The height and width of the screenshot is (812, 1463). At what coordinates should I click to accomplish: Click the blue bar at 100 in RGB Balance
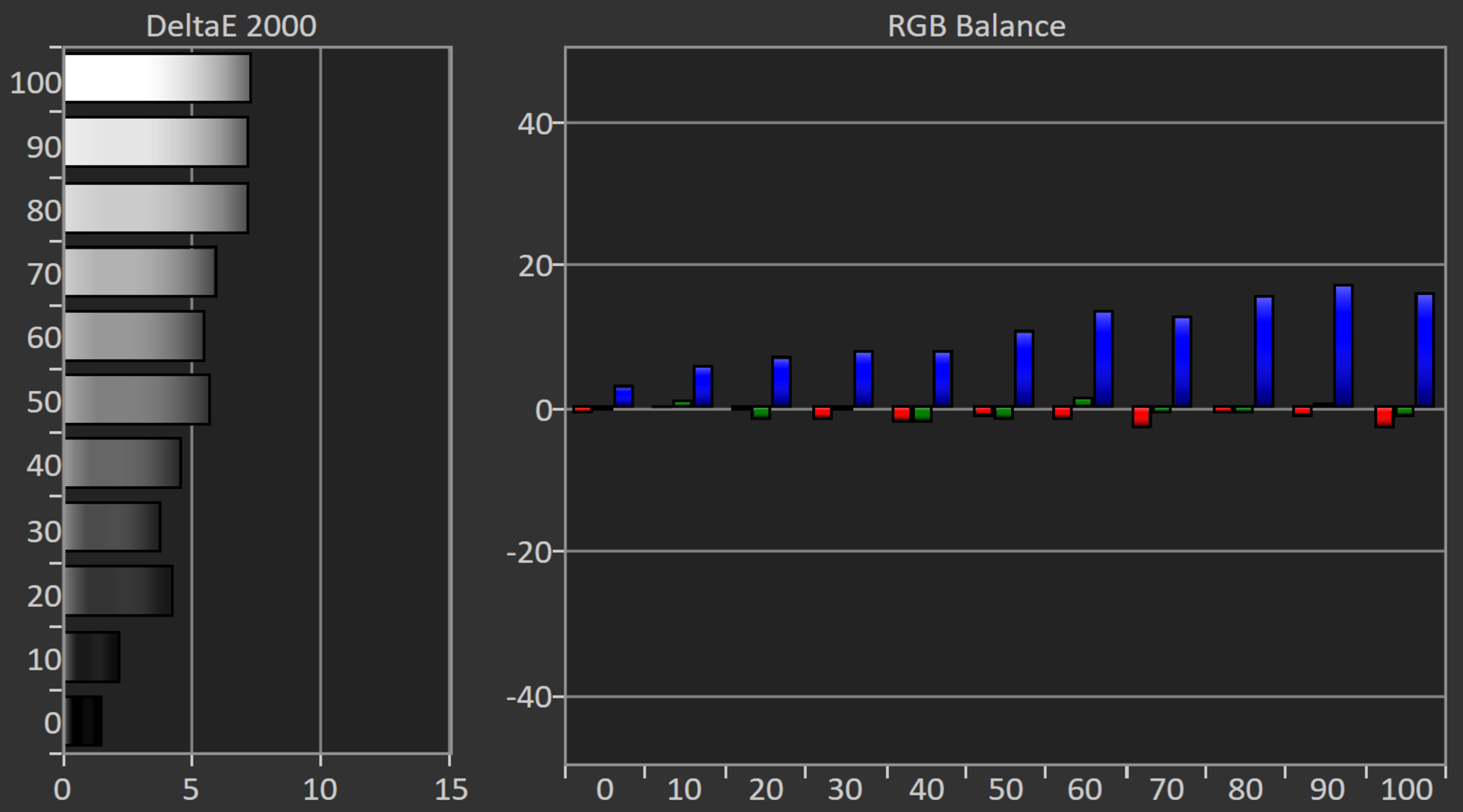point(1425,350)
